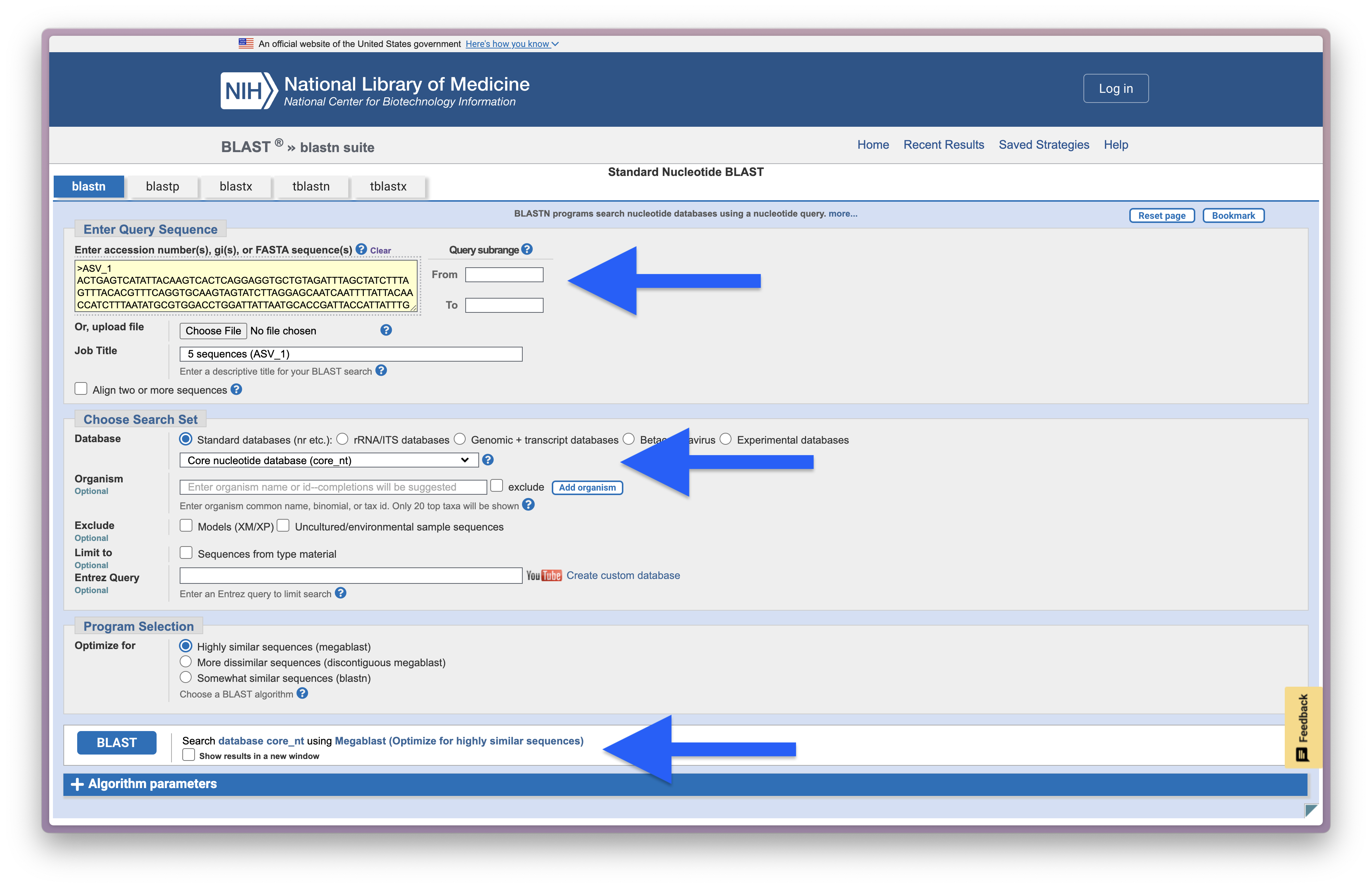
Task: Exclude Uncultured/environmental sample sequences
Action: (283, 526)
